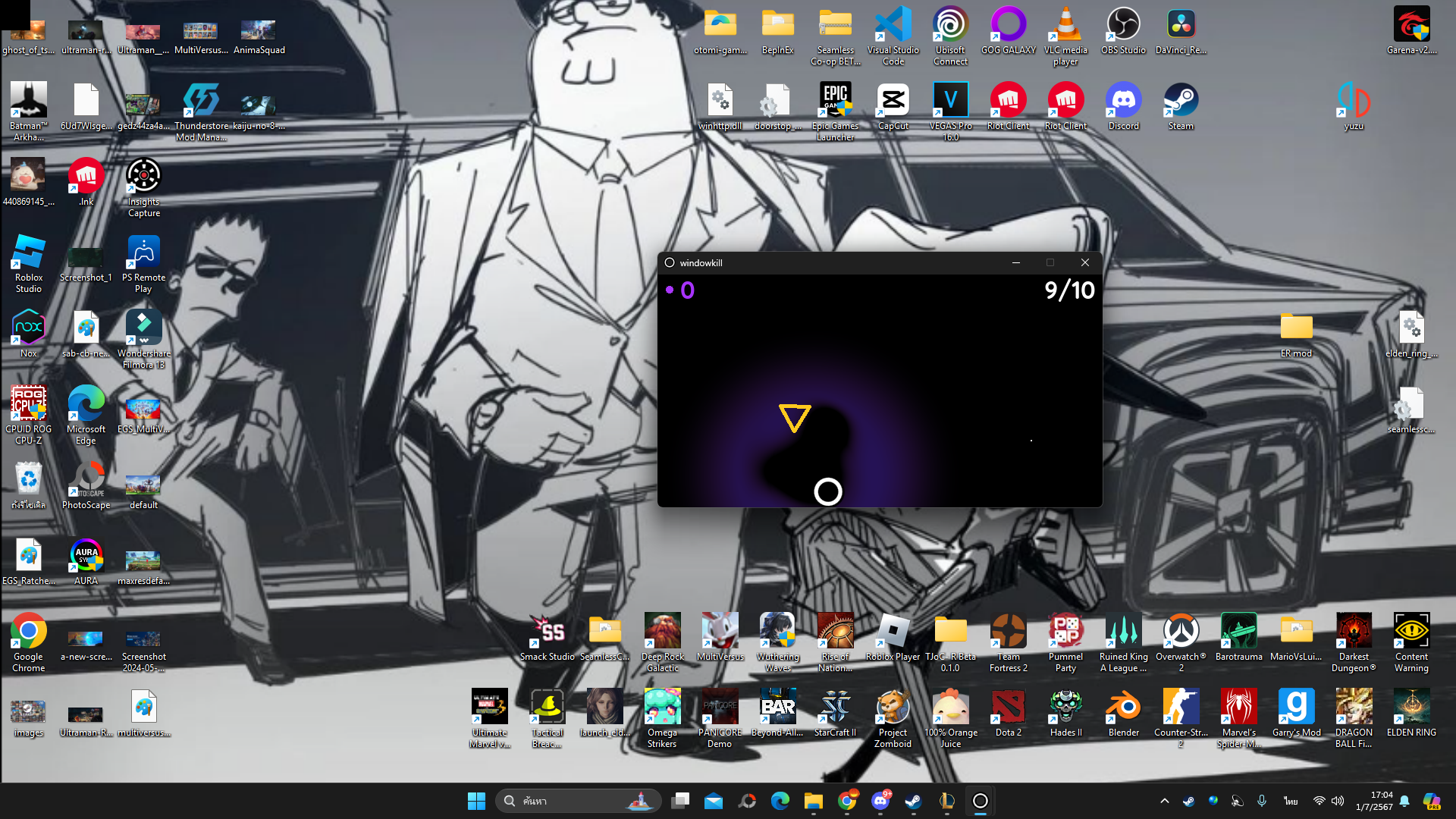Open the StarCraft II desktop icon
Screen dimensions: 1456x819
[x=835, y=713]
